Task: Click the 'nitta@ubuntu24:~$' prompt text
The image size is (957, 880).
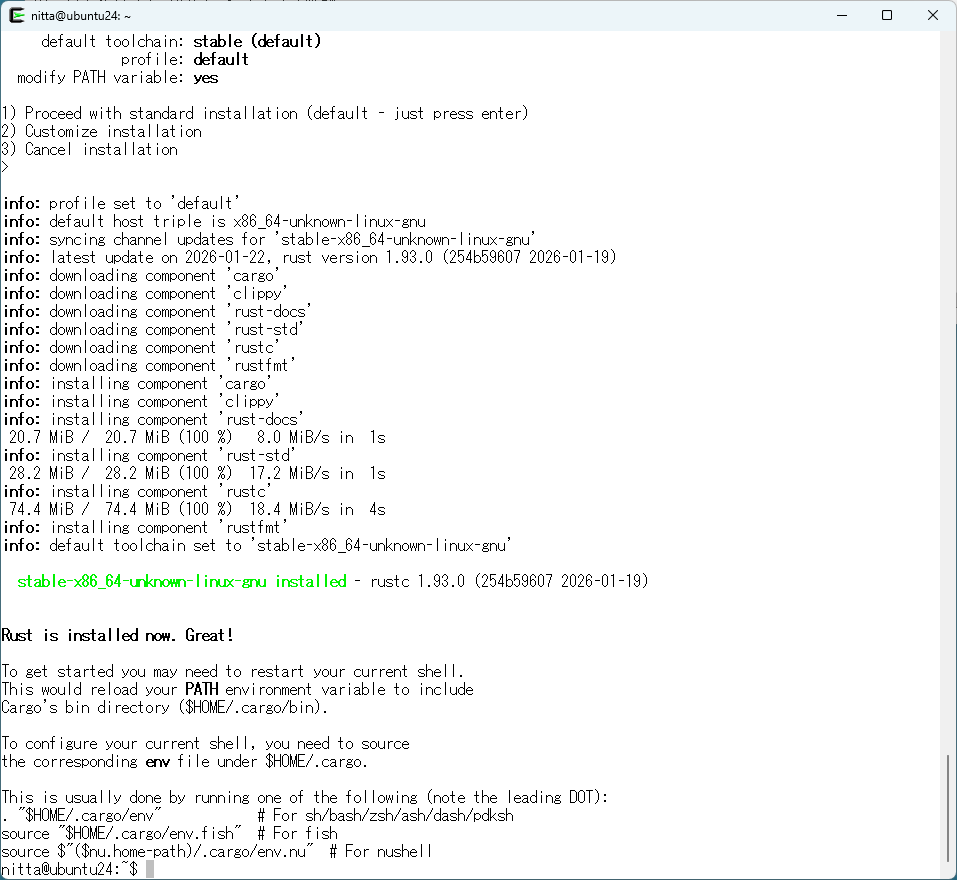Action: click(x=70, y=870)
